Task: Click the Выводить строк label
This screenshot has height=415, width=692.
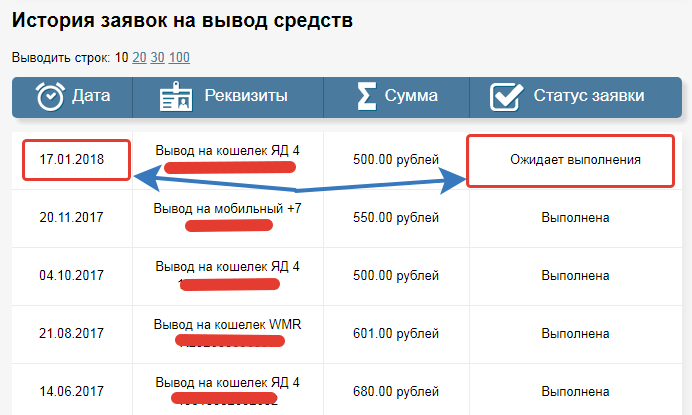Action: tap(61, 58)
